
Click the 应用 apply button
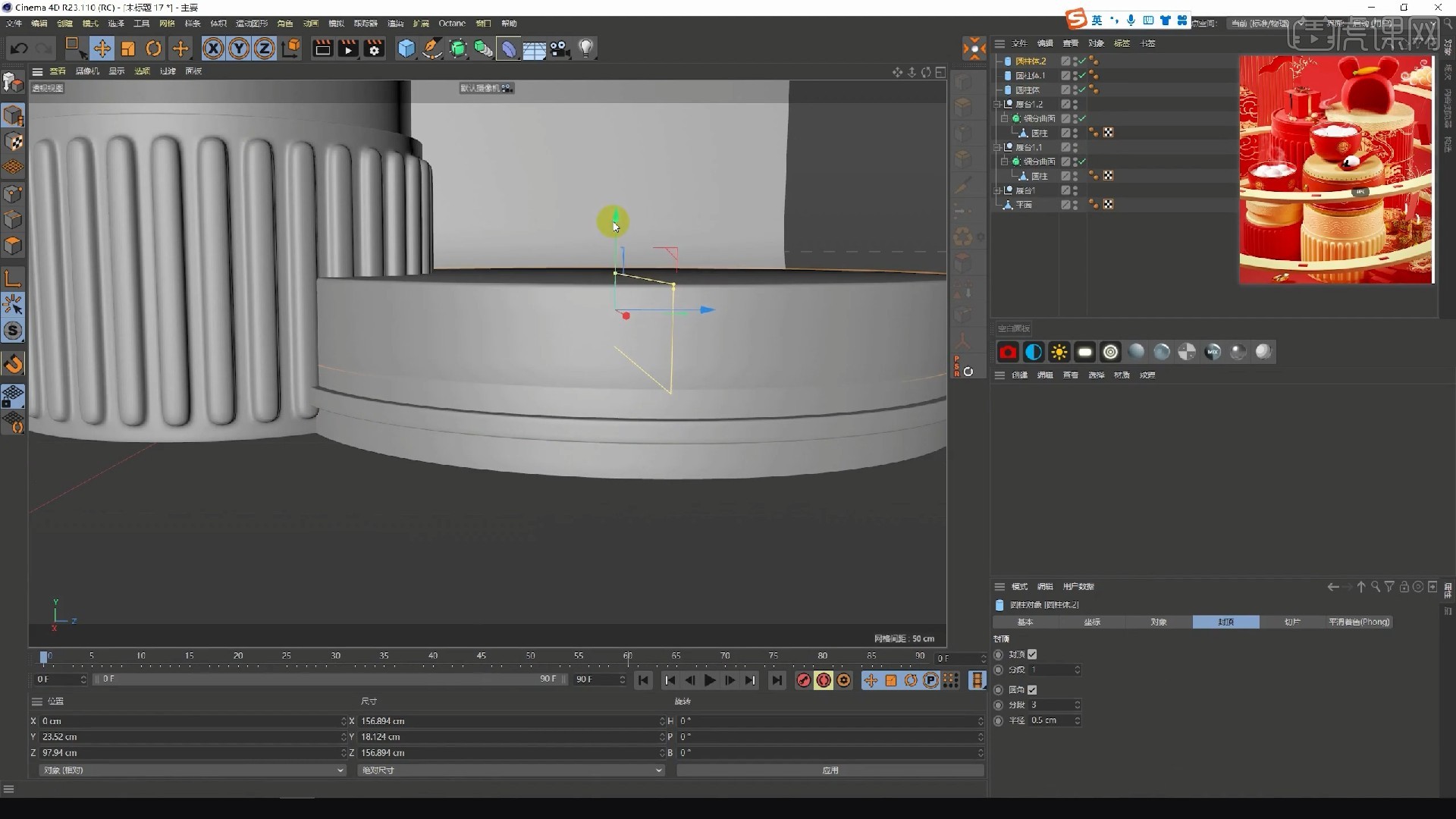(830, 770)
